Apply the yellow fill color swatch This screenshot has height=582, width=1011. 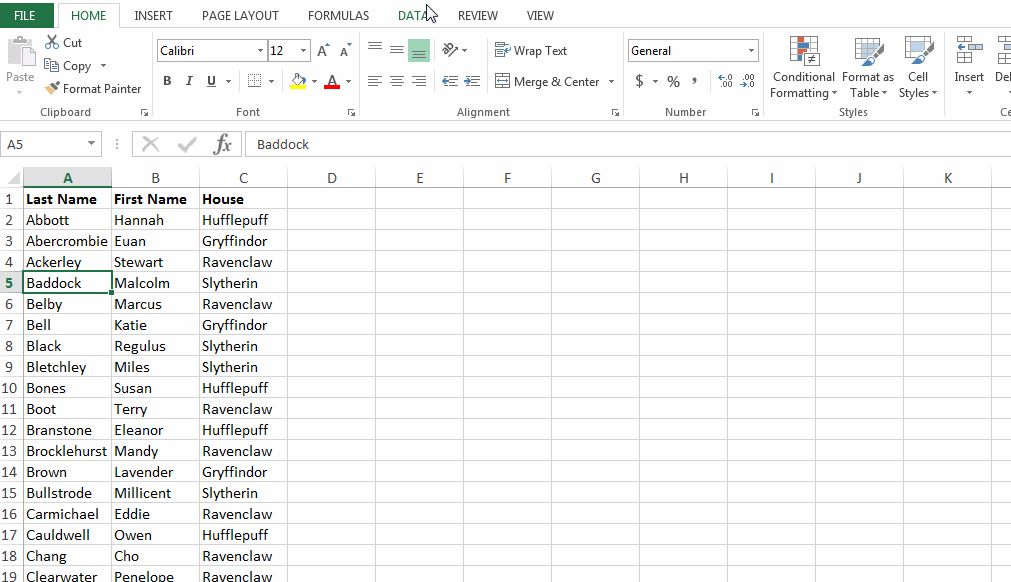click(297, 82)
